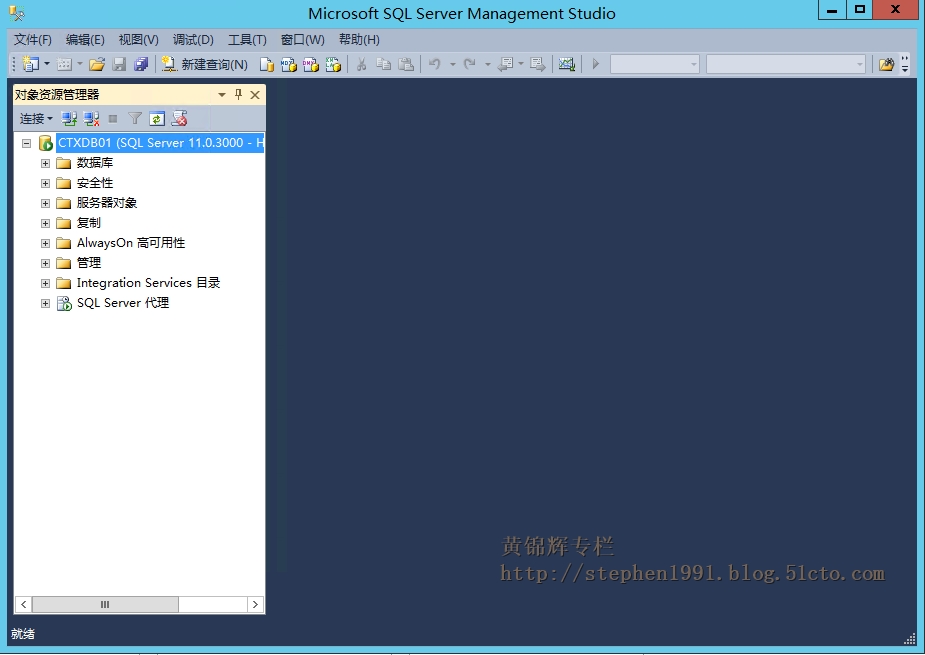Click the New Project toolbar icon
925x655 pixels.
(30, 64)
